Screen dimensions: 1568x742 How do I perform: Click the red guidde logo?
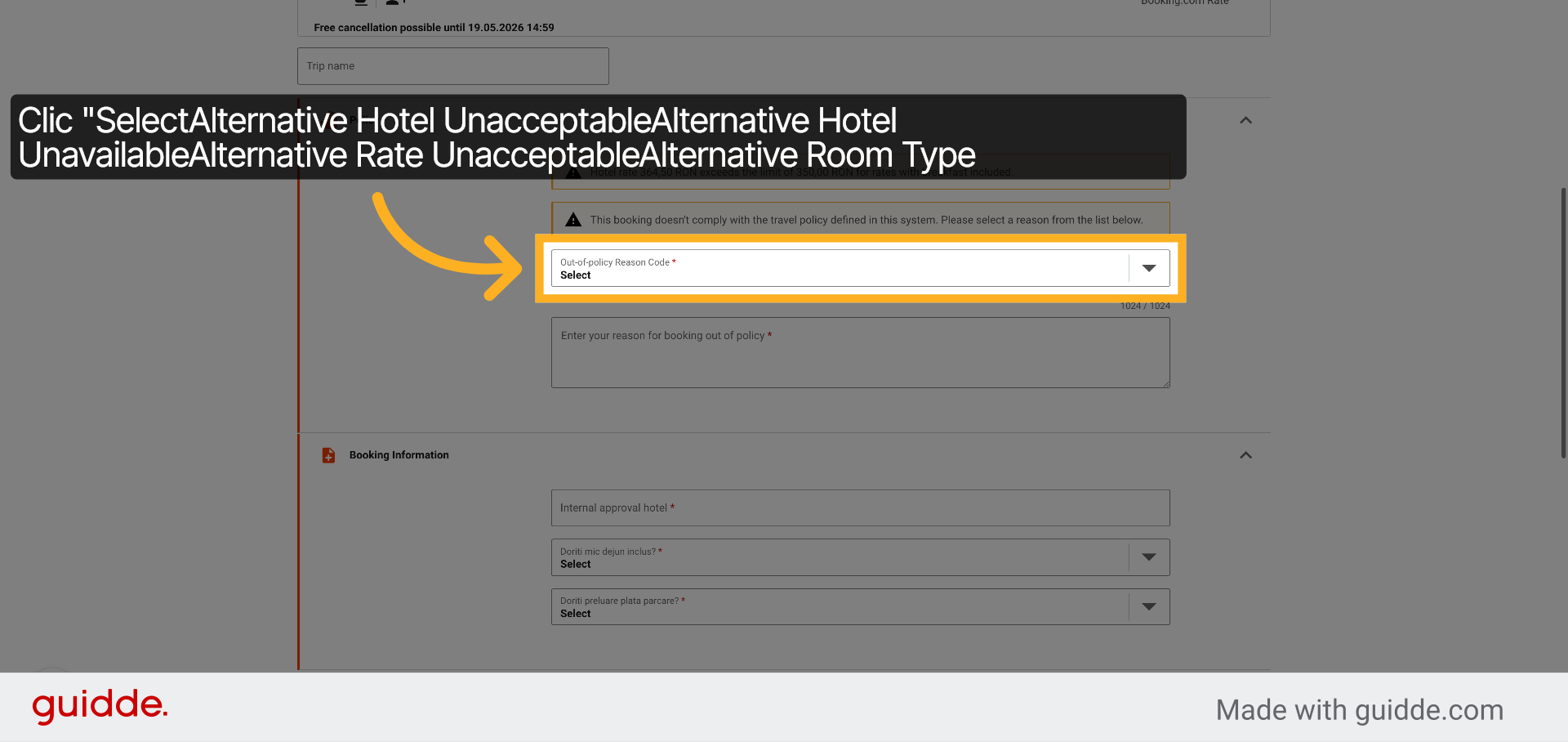(100, 706)
